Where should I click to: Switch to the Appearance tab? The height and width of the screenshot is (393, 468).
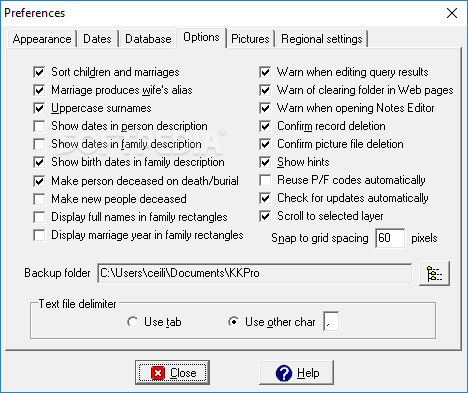pyautogui.click(x=42, y=39)
